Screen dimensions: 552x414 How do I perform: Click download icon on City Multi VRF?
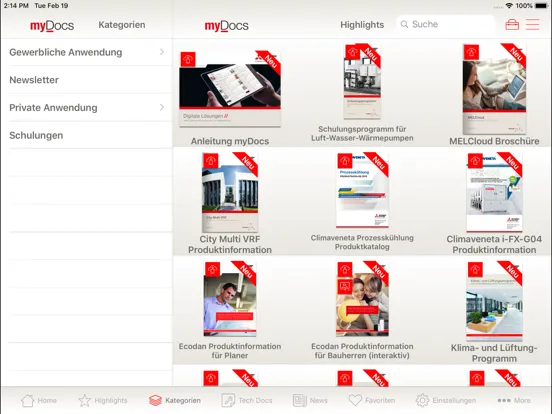point(211,161)
